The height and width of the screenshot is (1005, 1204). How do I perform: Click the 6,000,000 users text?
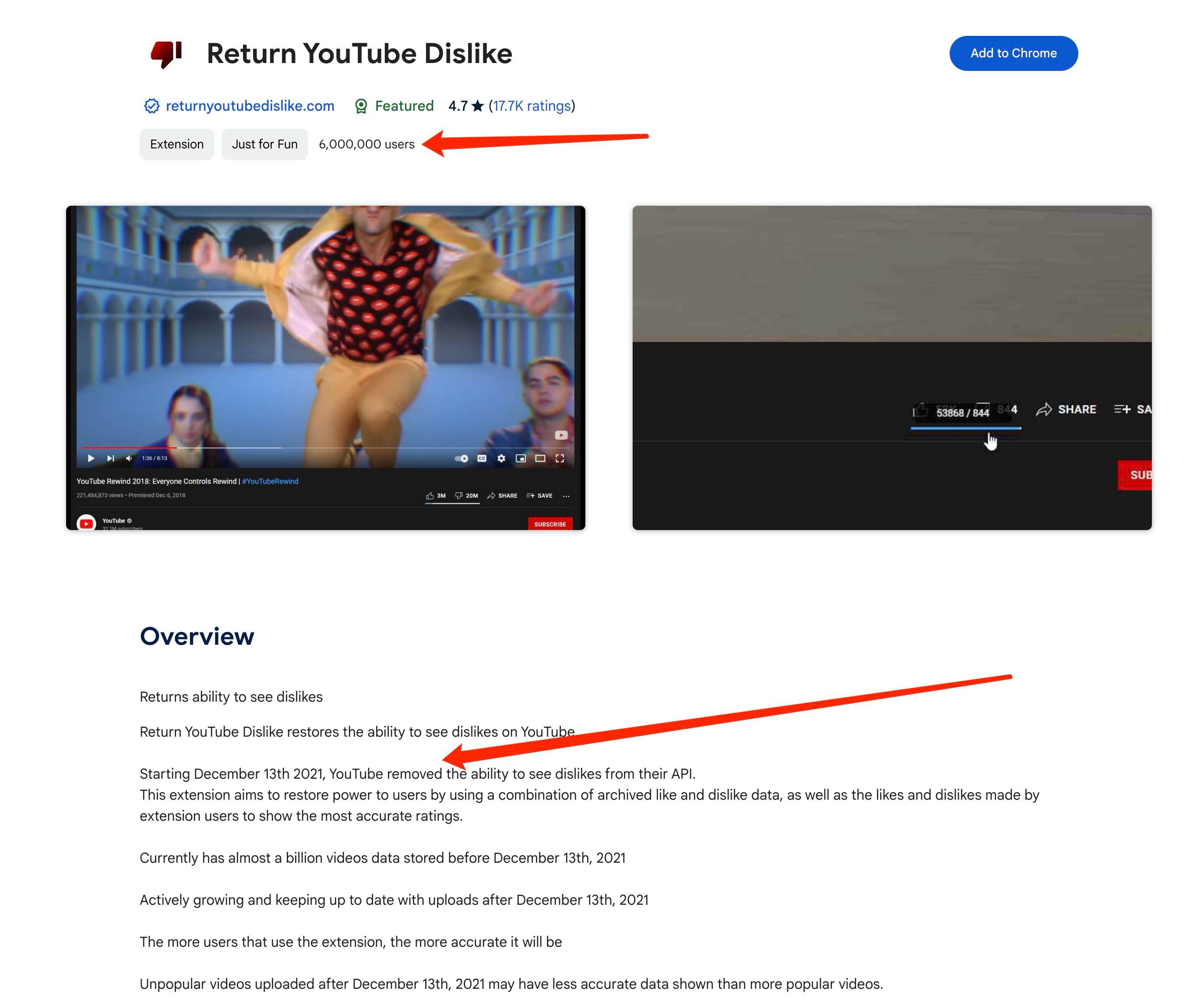[x=366, y=144]
